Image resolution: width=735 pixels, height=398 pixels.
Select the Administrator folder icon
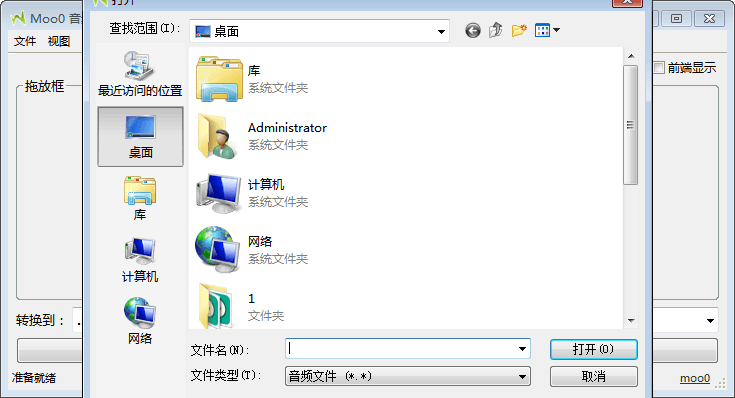click(x=218, y=136)
